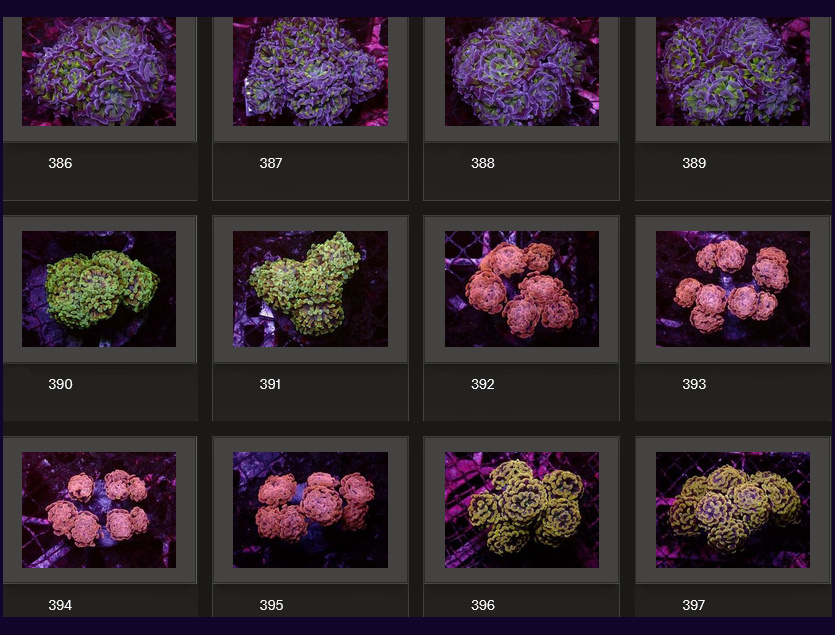Click item caption 397
835x635 pixels.
pos(693,605)
